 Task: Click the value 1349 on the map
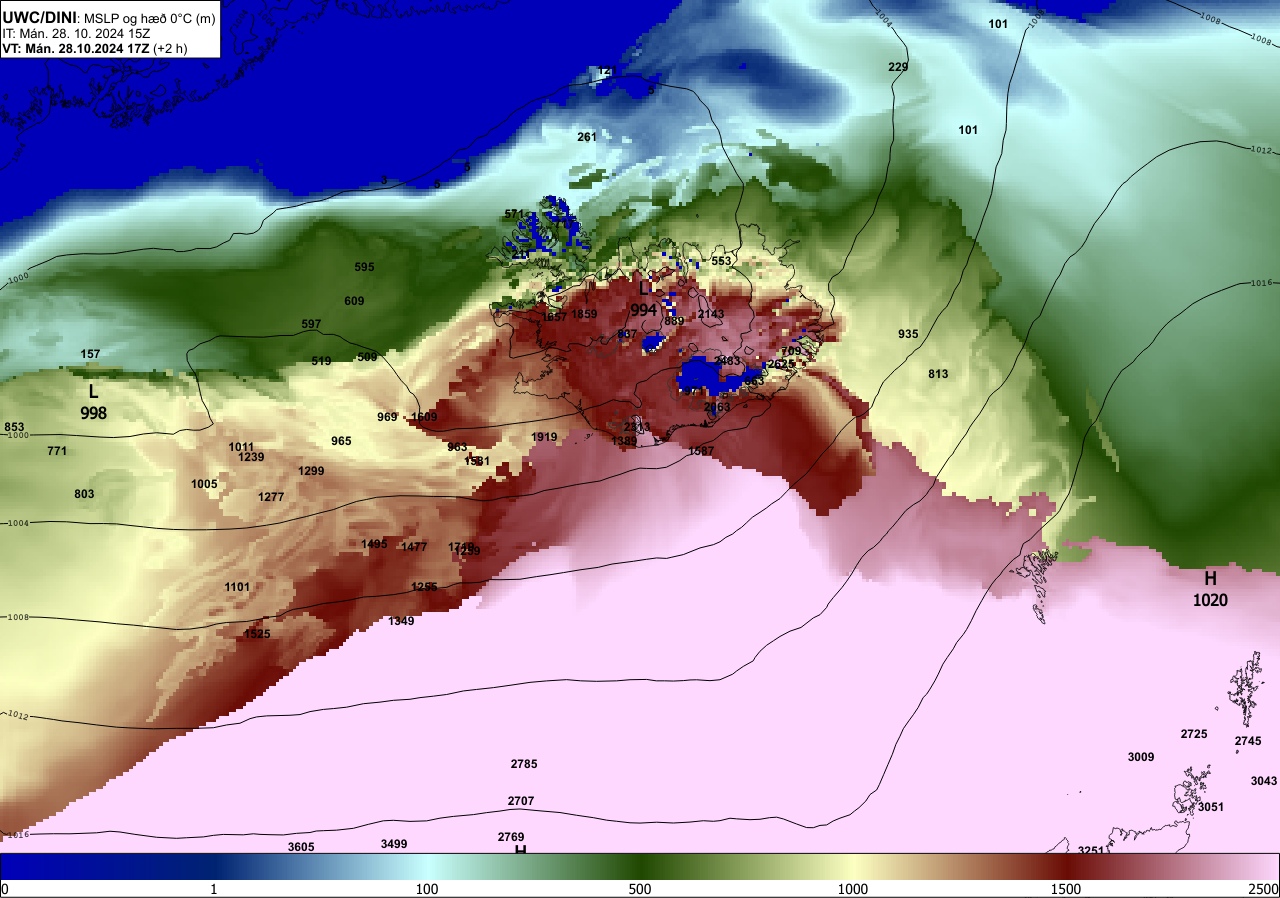coord(401,621)
